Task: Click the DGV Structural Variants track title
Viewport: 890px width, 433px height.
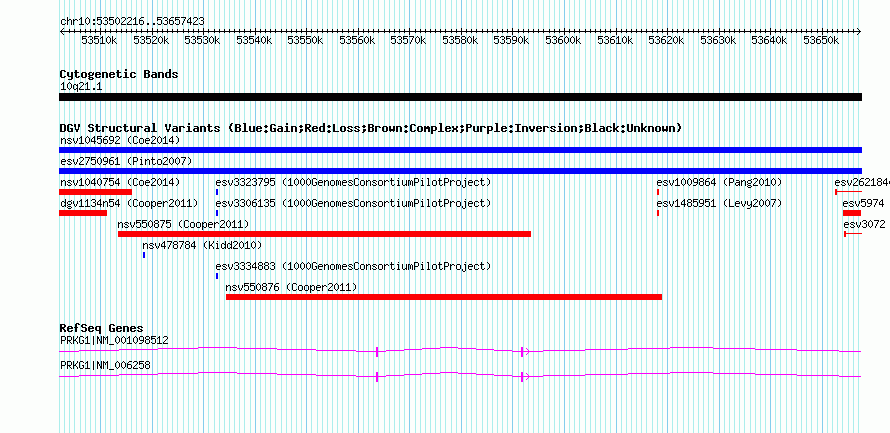Action: pyautogui.click(x=371, y=128)
